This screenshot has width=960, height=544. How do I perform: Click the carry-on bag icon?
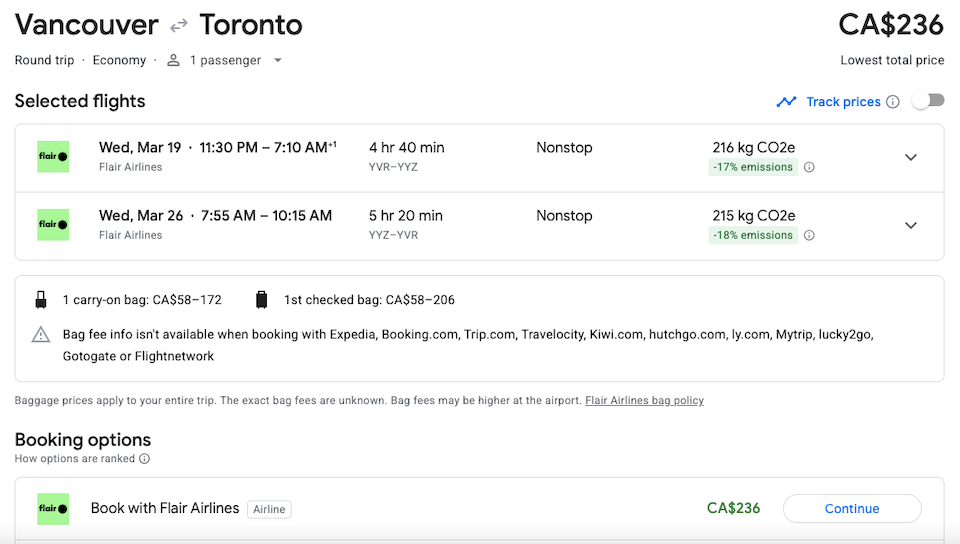(41, 300)
